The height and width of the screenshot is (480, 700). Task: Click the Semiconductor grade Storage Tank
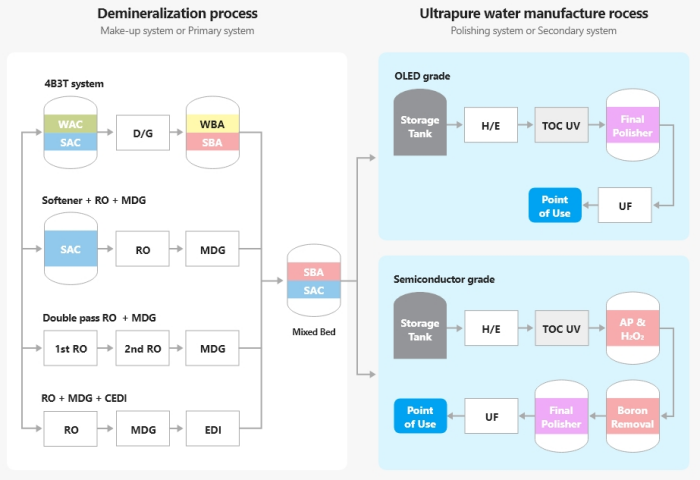click(x=420, y=329)
